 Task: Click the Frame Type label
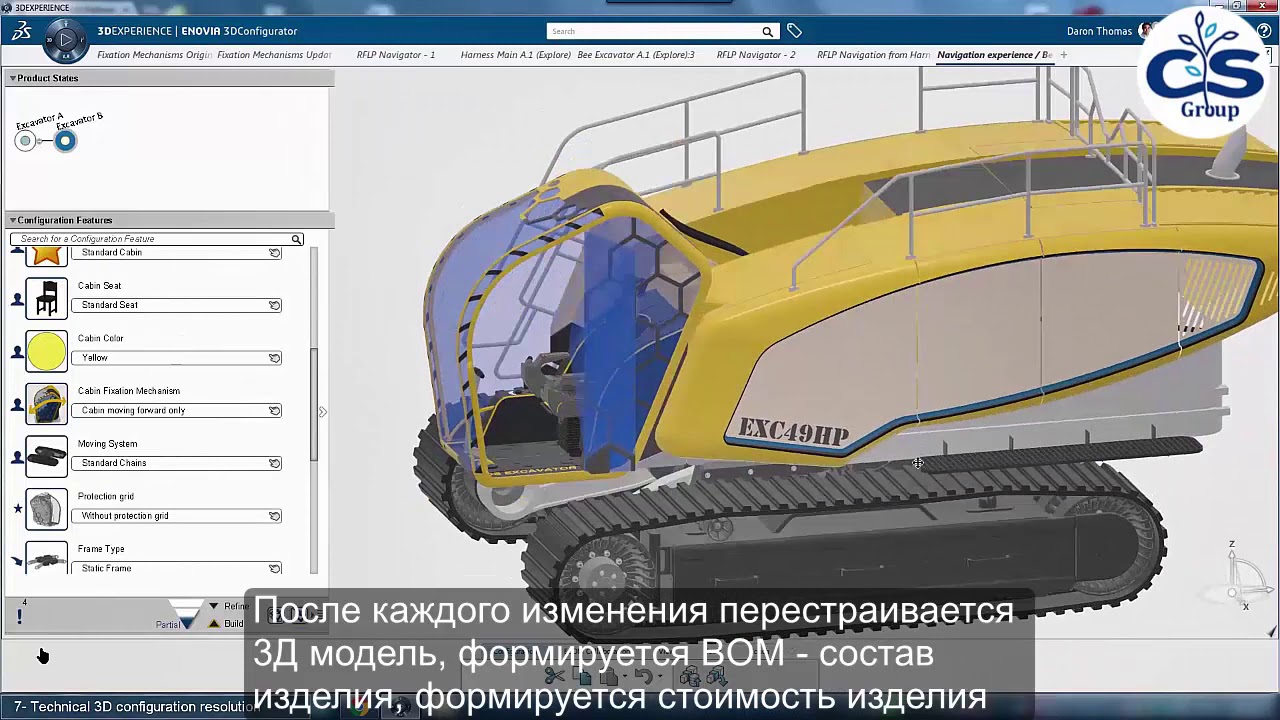(x=101, y=549)
